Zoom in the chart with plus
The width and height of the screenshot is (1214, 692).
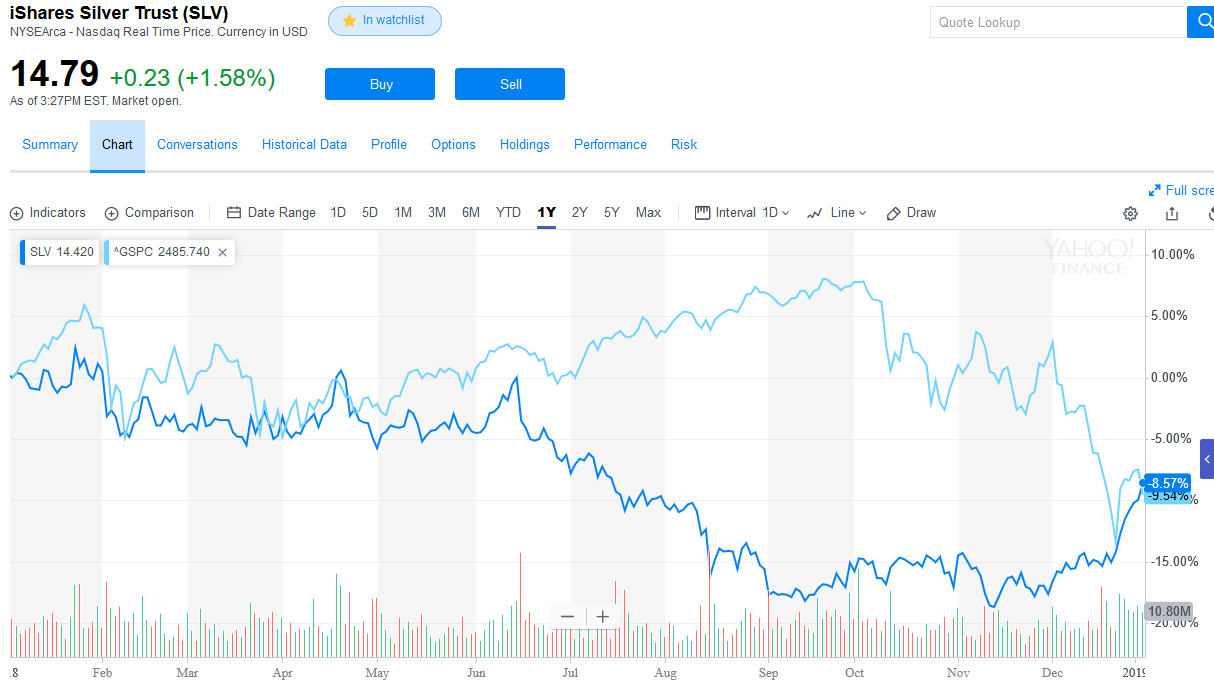[x=602, y=617]
